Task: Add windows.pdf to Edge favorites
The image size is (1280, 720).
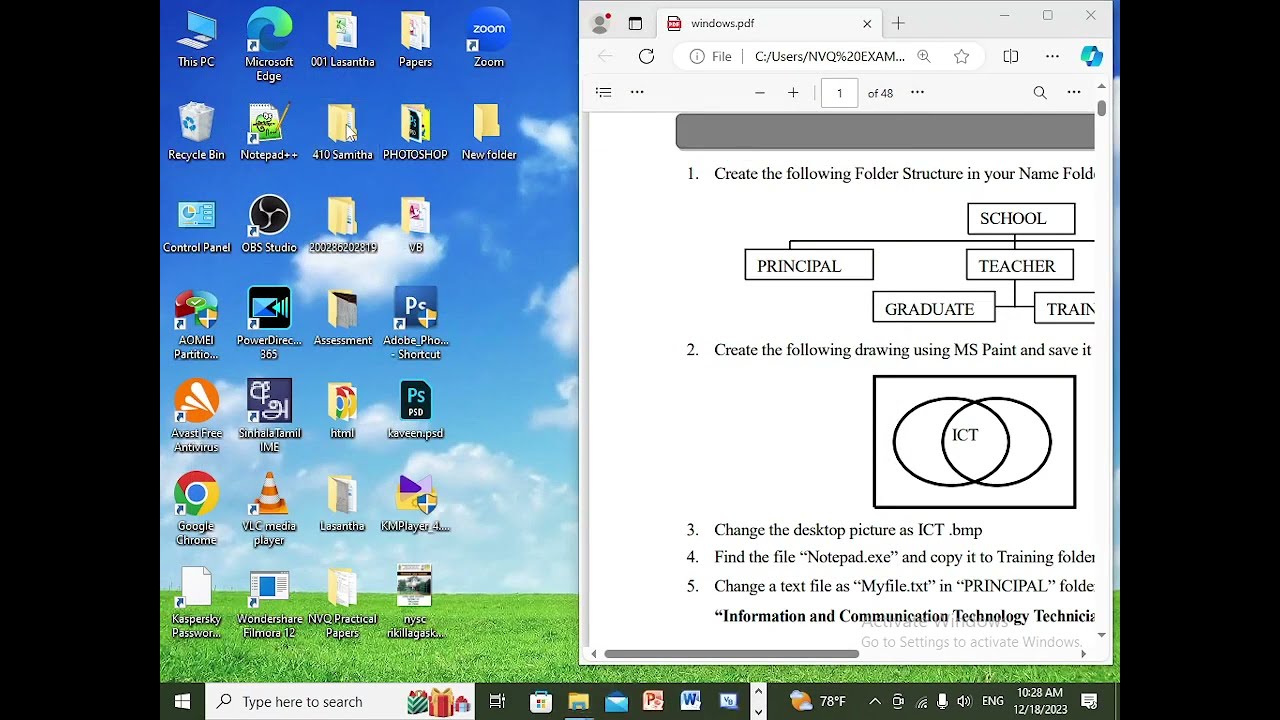Action: click(x=961, y=57)
